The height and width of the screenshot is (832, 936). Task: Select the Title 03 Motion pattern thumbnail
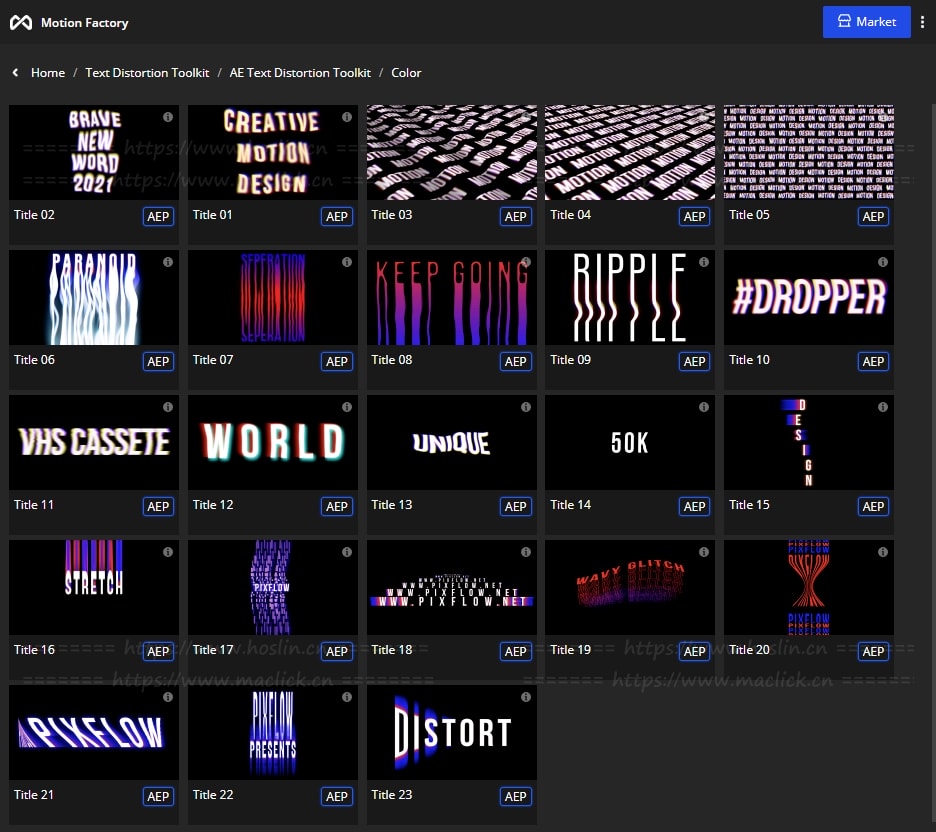(452, 152)
